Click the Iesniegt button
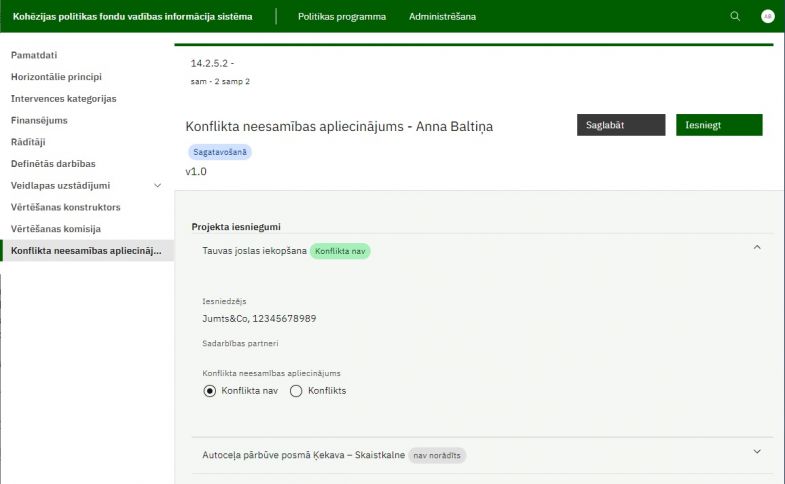This screenshot has height=484, width=785. pos(719,125)
